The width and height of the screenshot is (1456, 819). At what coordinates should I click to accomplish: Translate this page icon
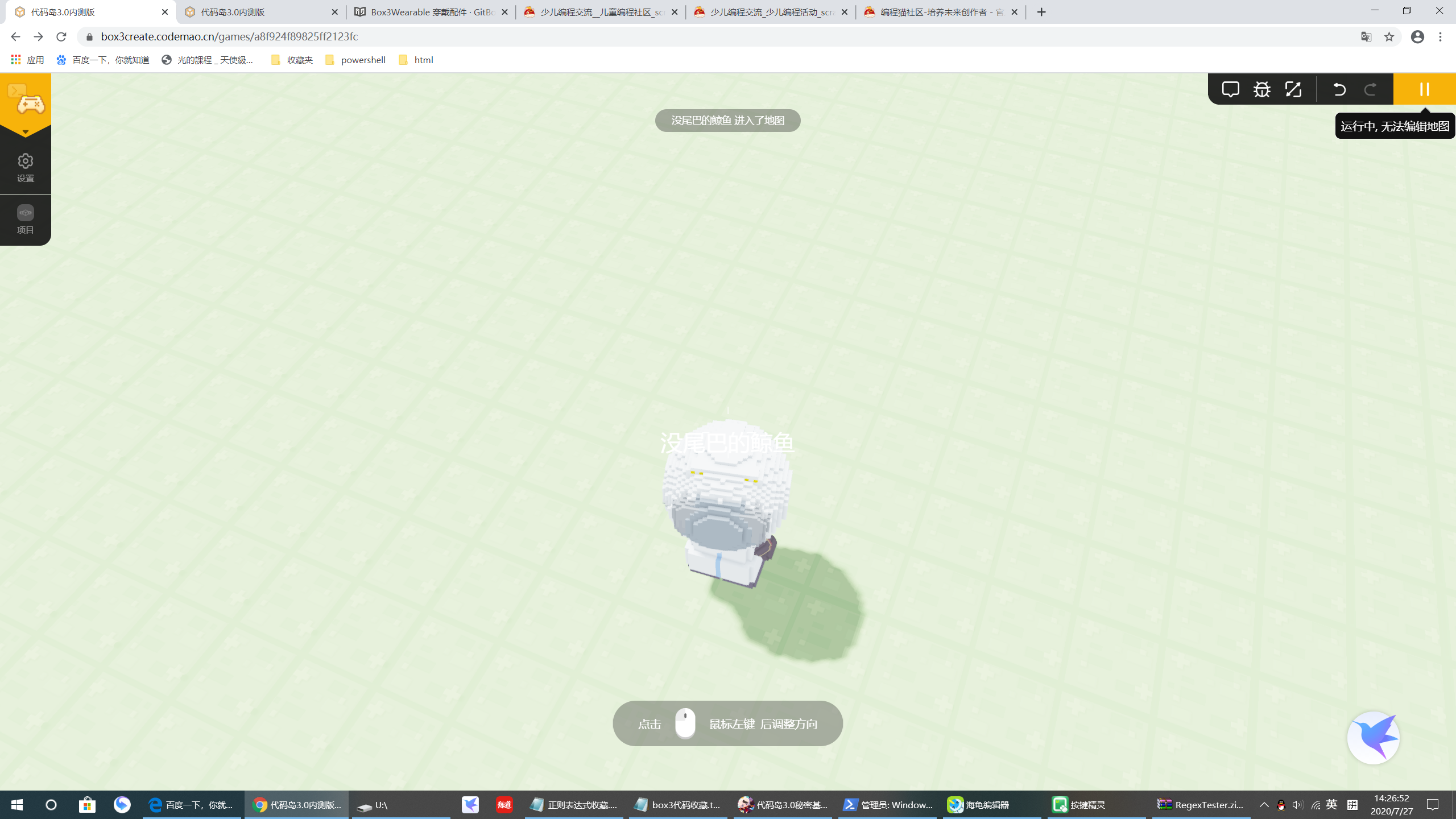(1366, 36)
